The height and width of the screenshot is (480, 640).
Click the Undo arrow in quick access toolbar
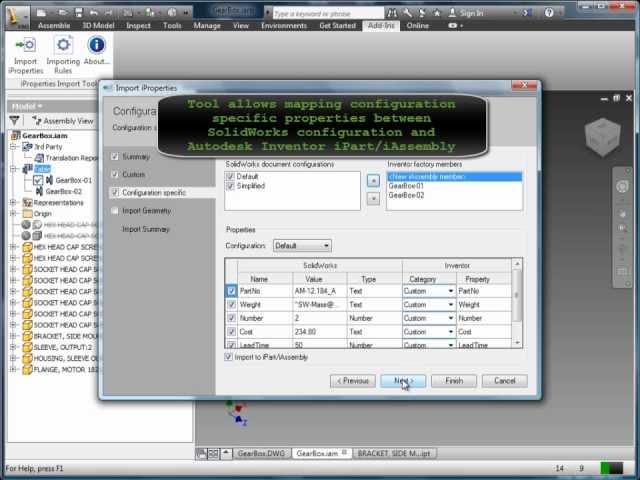[x=94, y=13]
